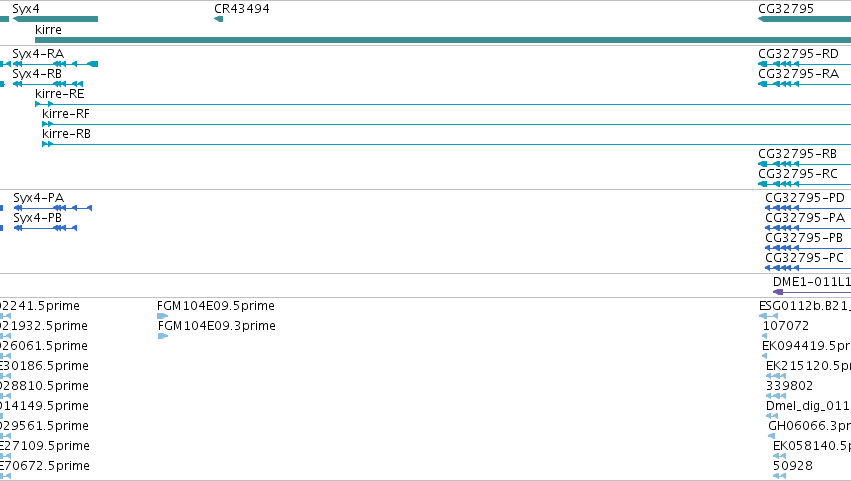Click the 50928 feature label
The width and height of the screenshot is (851, 481).
[x=792, y=466]
